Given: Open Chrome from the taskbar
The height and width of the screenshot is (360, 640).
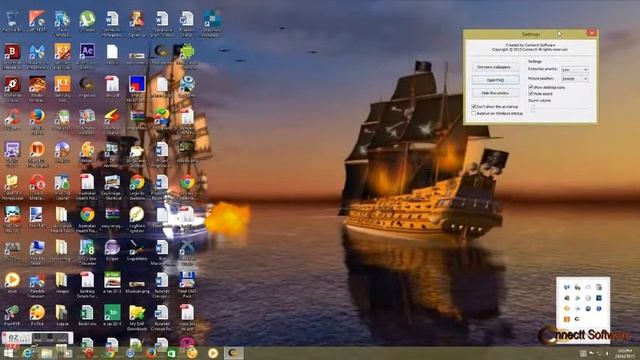Looking at the screenshot, I should coord(109,353).
